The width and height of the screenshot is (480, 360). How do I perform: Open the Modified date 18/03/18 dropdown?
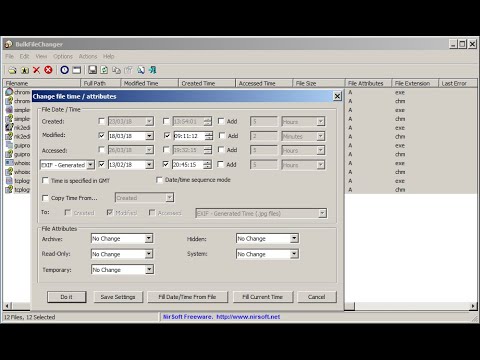coord(149,136)
